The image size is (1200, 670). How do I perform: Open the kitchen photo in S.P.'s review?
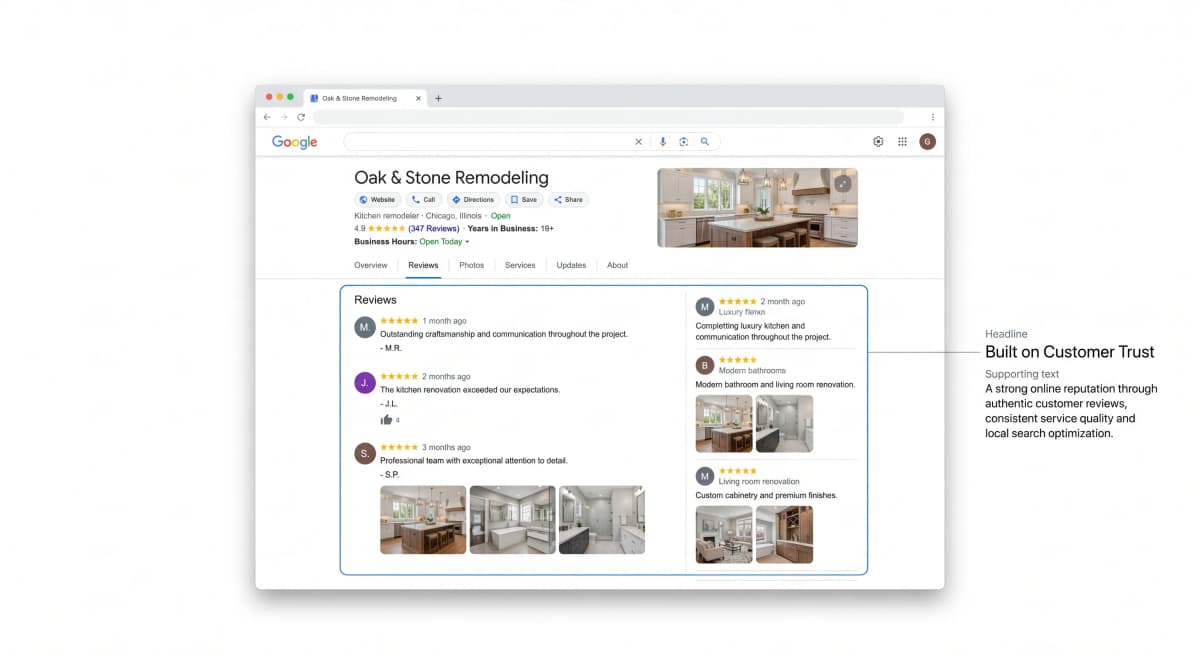[x=423, y=520]
